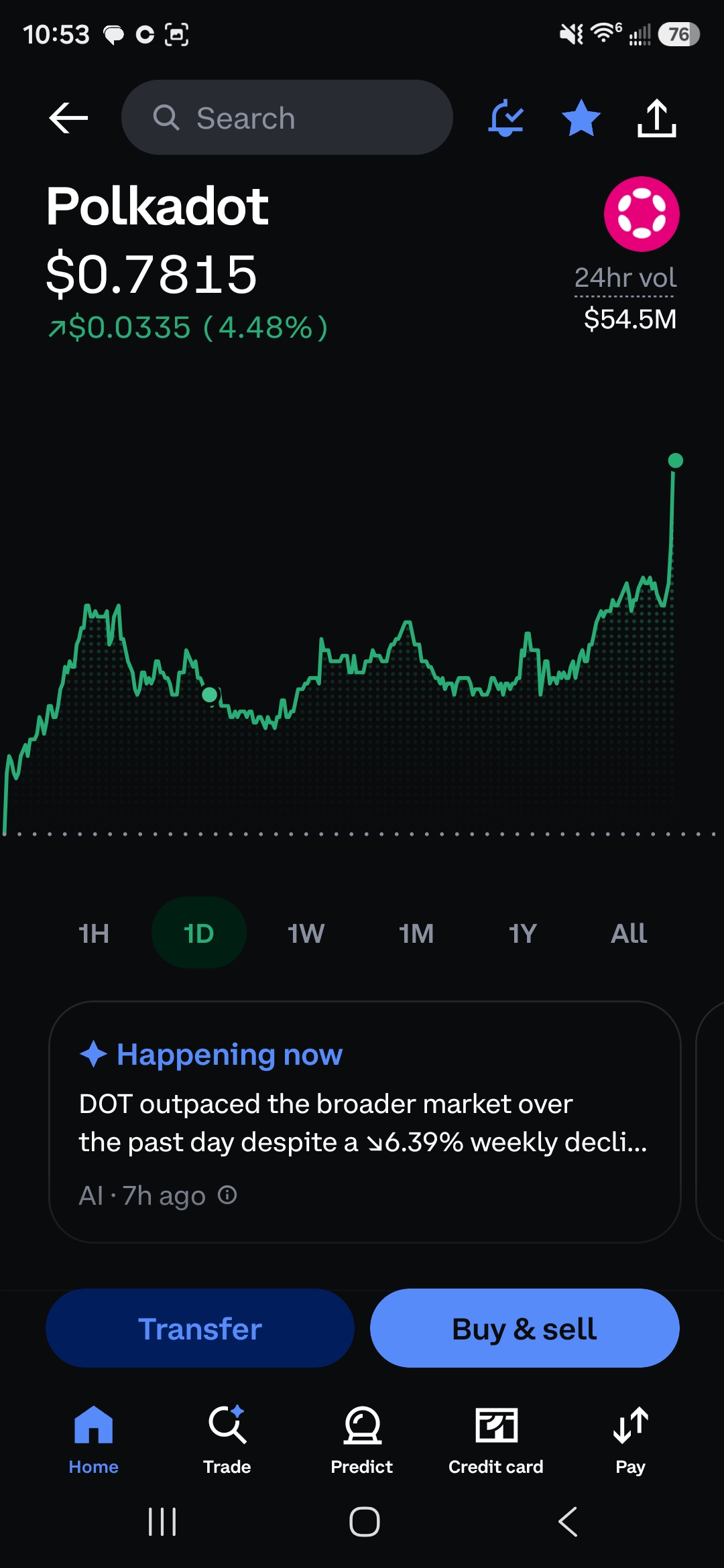Open the Search field
724x1568 pixels.
click(x=287, y=118)
